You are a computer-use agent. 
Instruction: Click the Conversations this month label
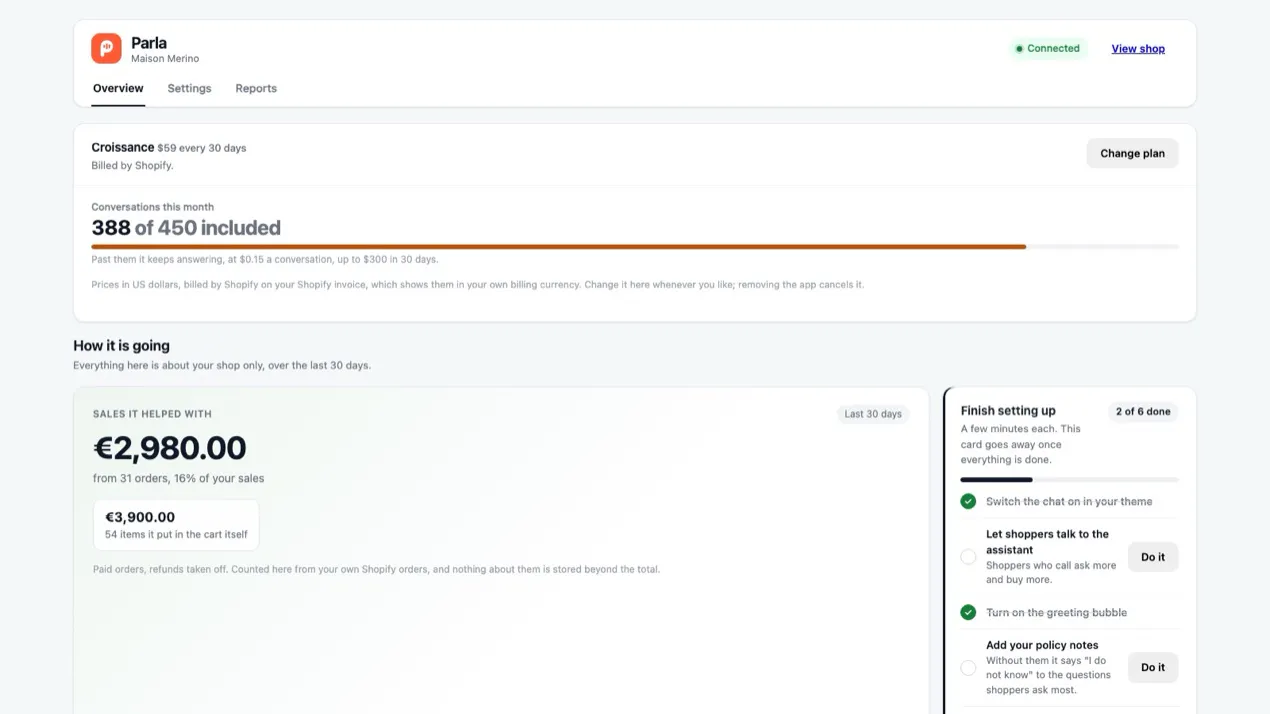[153, 207]
